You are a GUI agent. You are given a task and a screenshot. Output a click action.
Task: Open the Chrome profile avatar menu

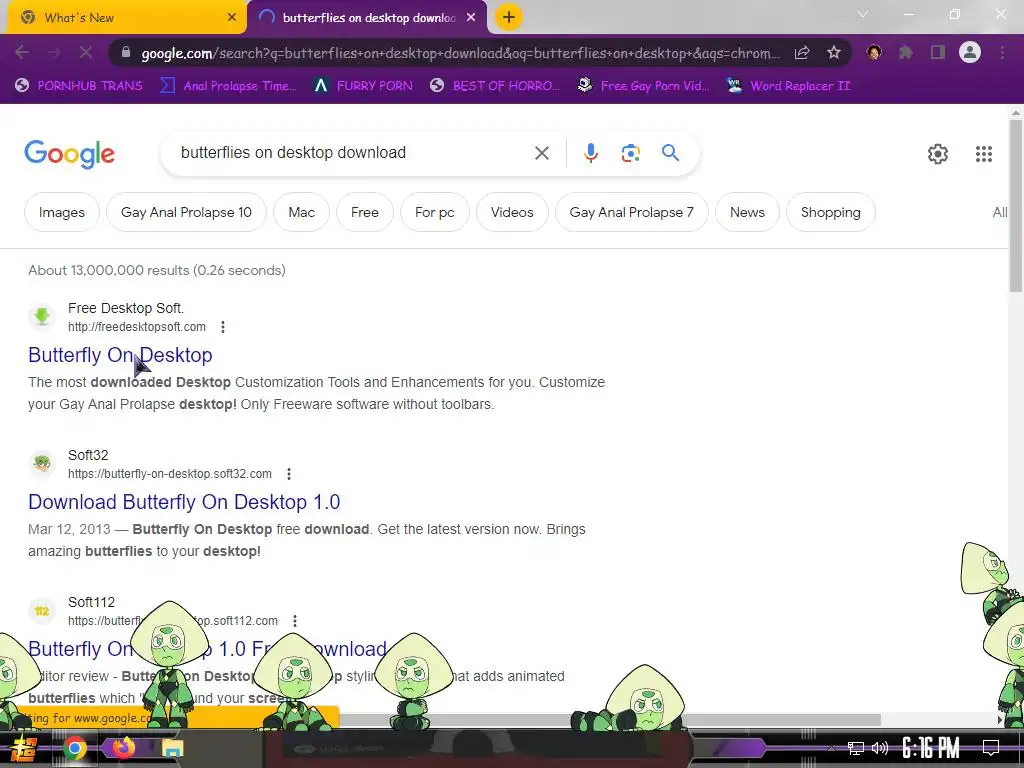pos(970,52)
